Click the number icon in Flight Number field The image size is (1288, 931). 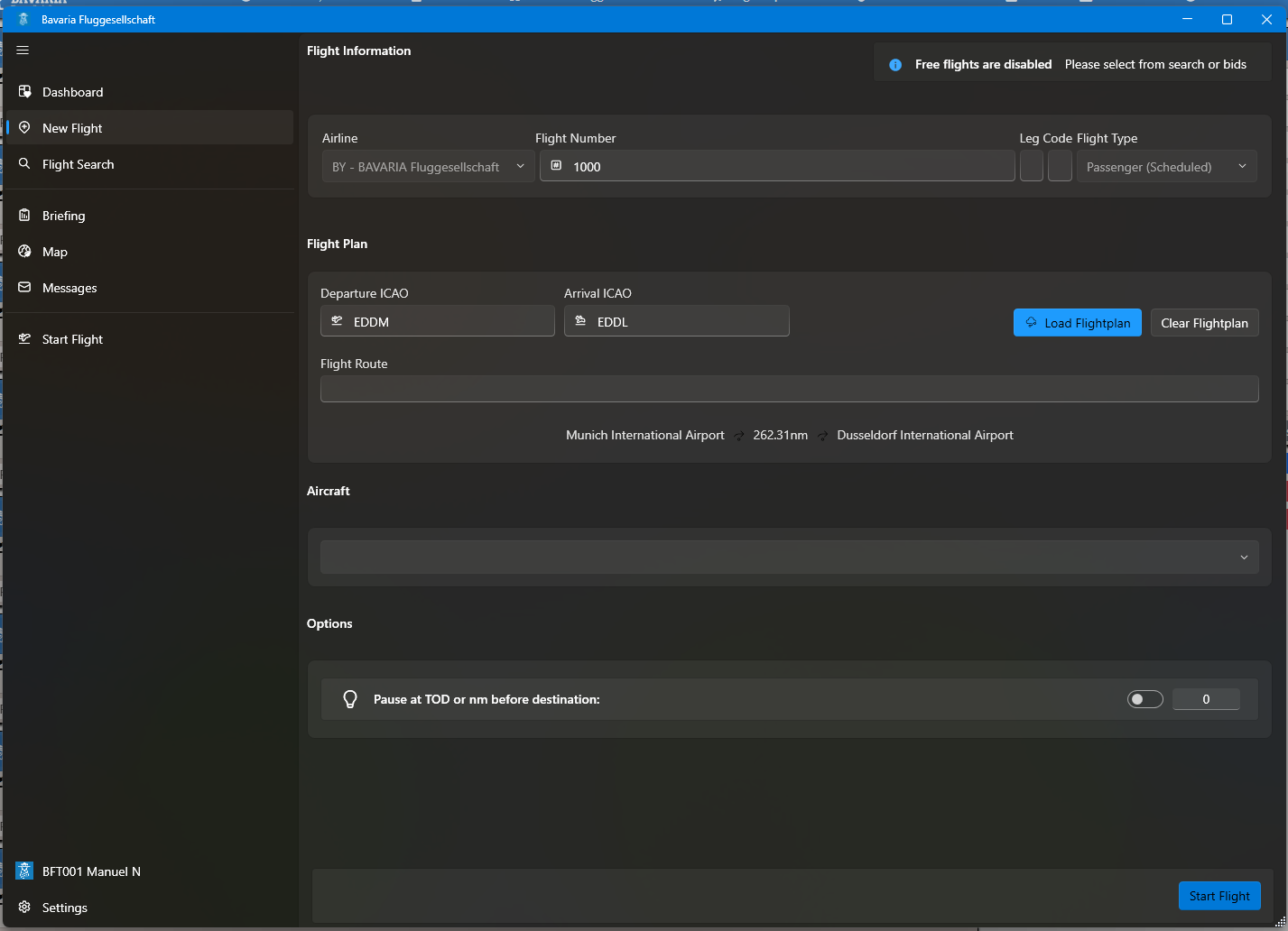(x=556, y=166)
